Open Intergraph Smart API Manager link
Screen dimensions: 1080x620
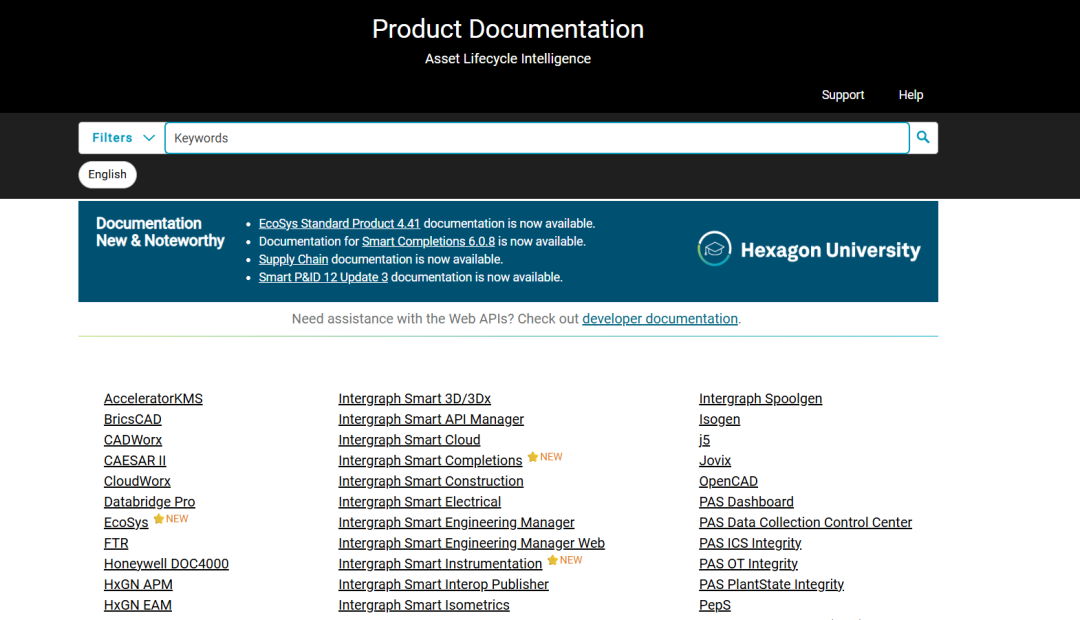click(x=431, y=419)
